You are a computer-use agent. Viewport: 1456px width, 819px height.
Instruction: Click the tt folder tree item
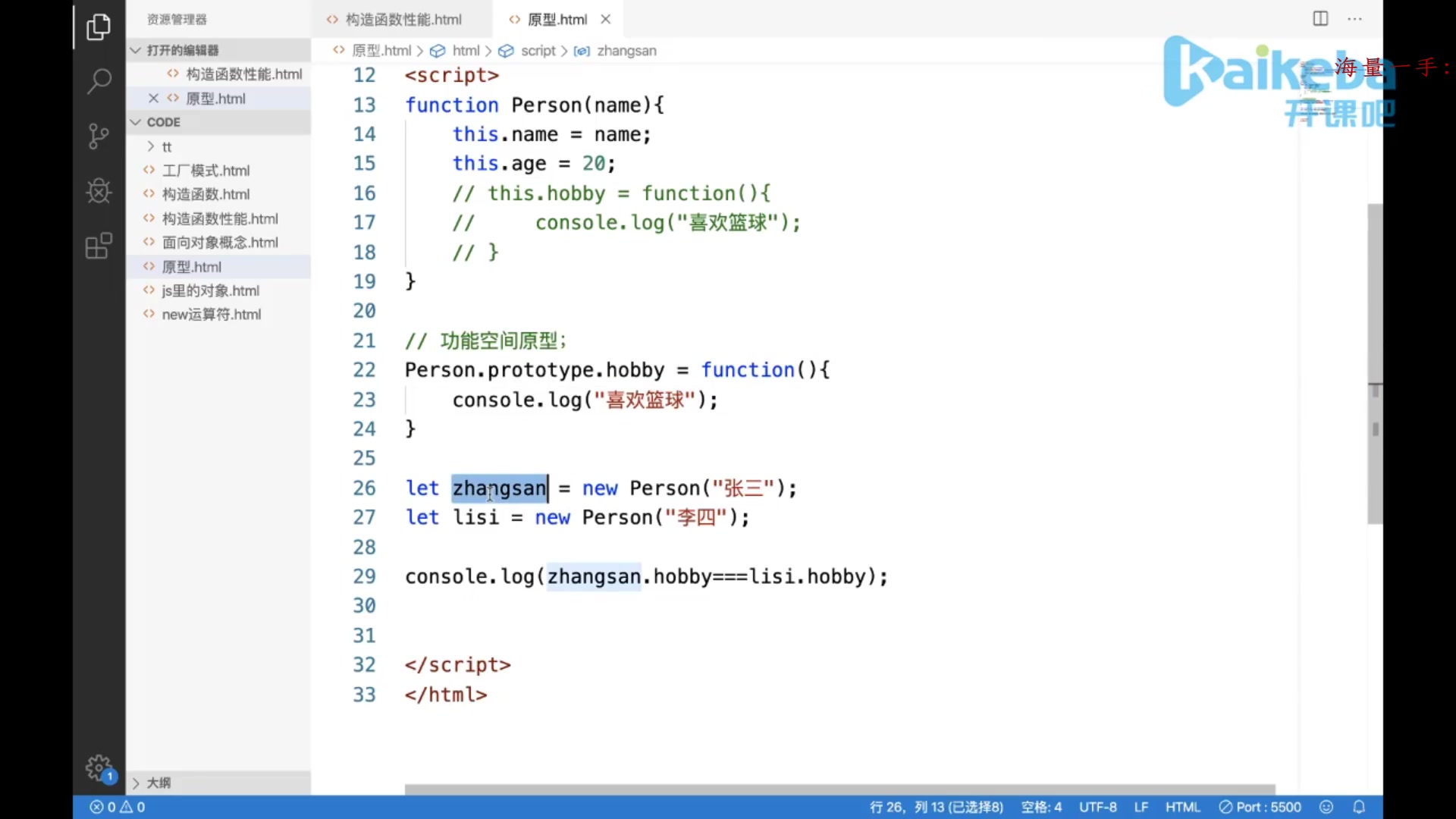tap(167, 146)
